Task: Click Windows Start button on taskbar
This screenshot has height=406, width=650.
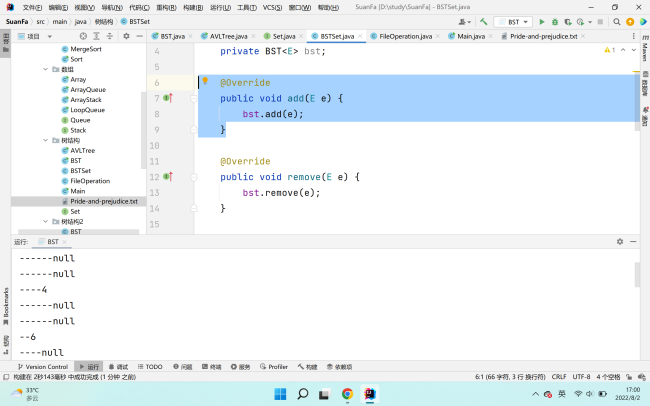Action: 280,394
